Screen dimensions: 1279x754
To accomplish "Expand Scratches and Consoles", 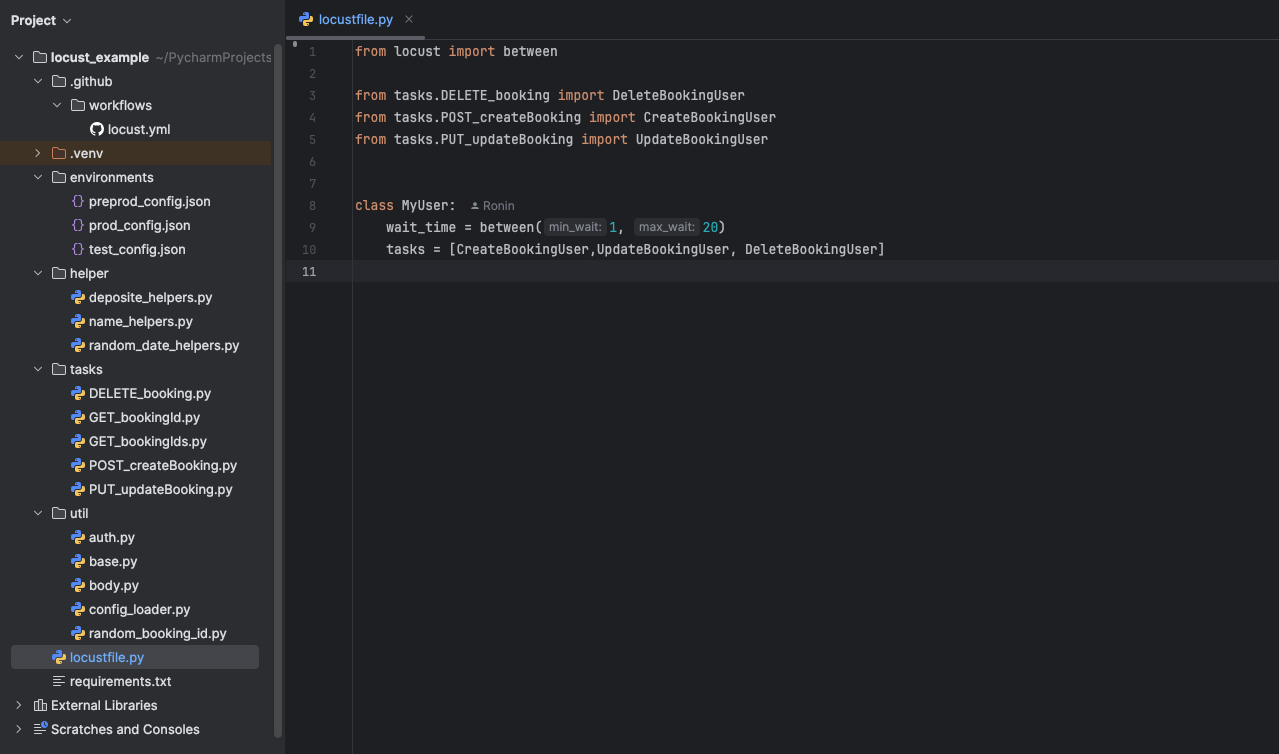I will [x=18, y=729].
